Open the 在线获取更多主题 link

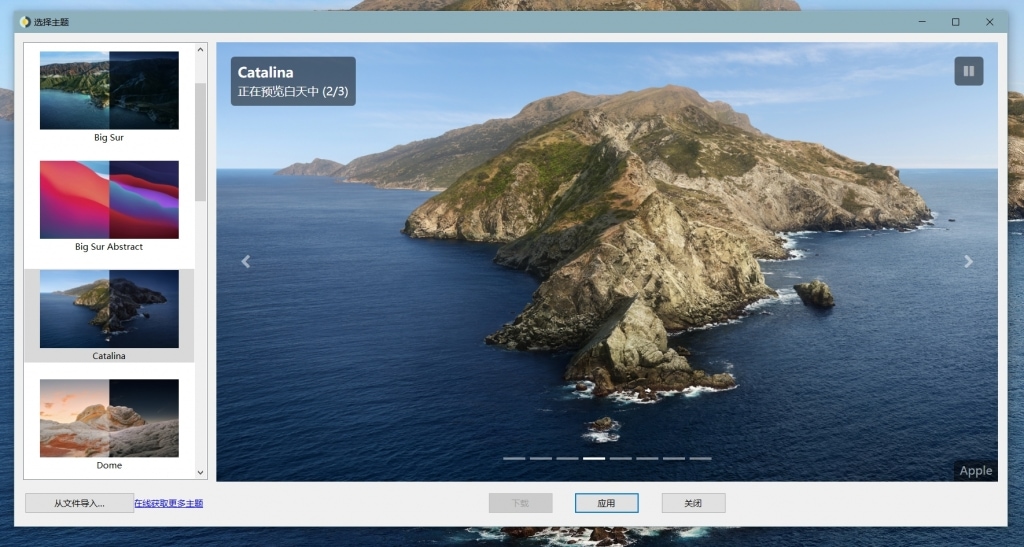[x=168, y=503]
